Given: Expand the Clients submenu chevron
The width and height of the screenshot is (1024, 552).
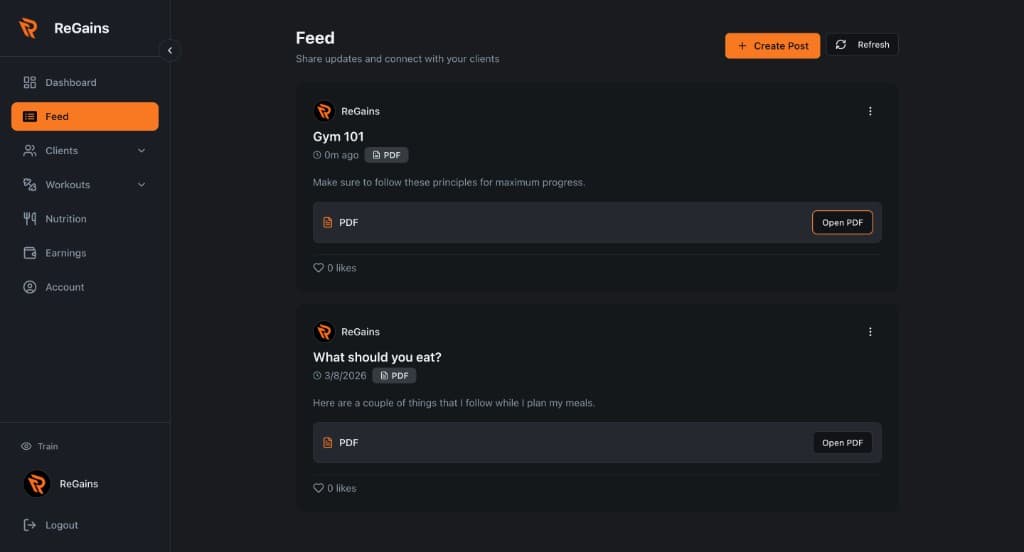Looking at the screenshot, I should coord(141,151).
